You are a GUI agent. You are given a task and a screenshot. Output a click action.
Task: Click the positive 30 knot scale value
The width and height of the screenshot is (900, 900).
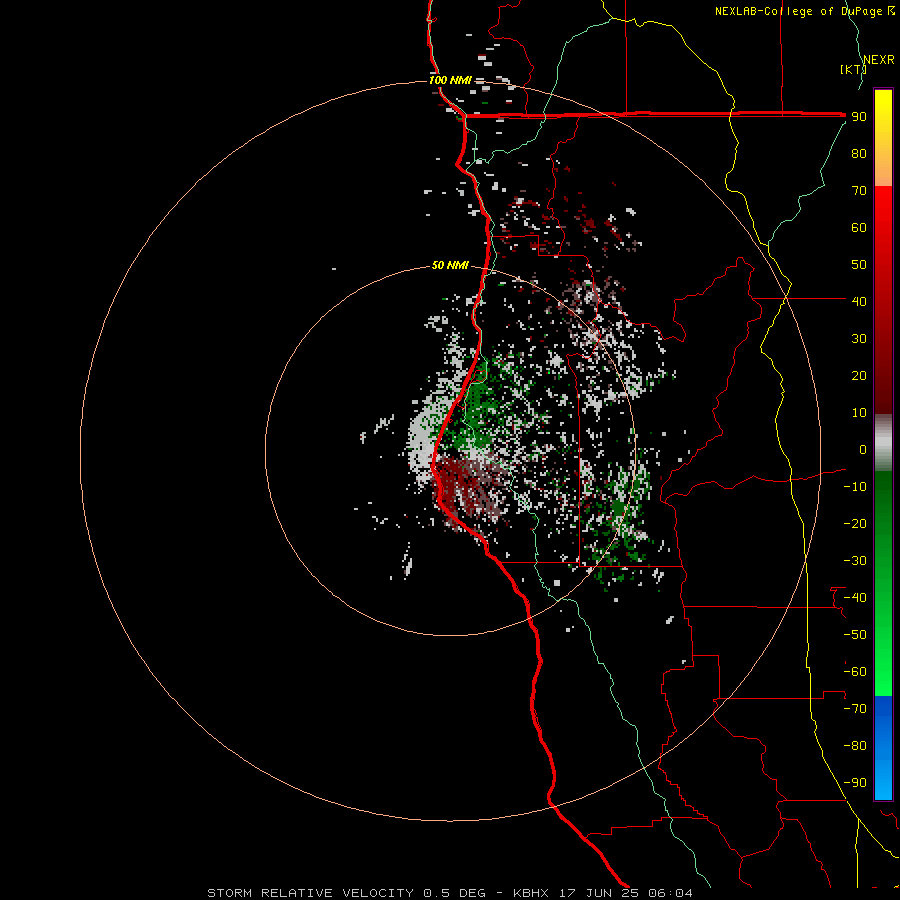pos(859,339)
